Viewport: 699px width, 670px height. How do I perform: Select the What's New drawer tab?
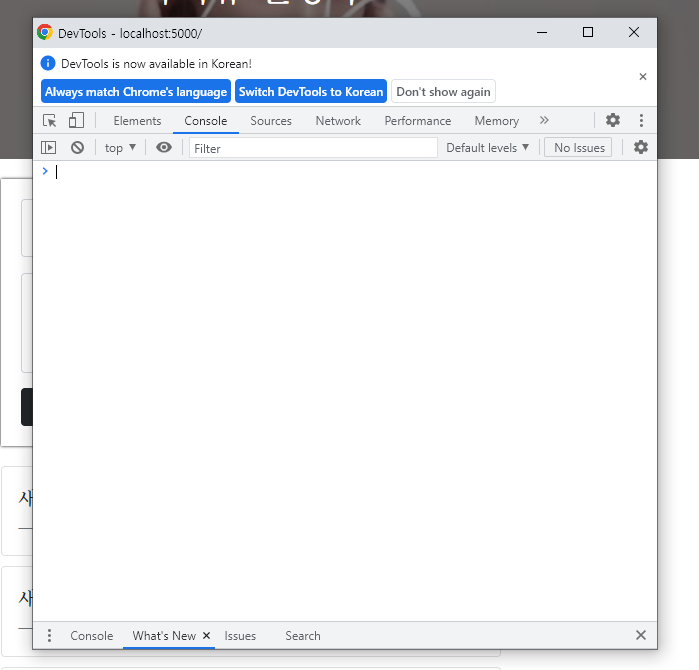coord(164,636)
